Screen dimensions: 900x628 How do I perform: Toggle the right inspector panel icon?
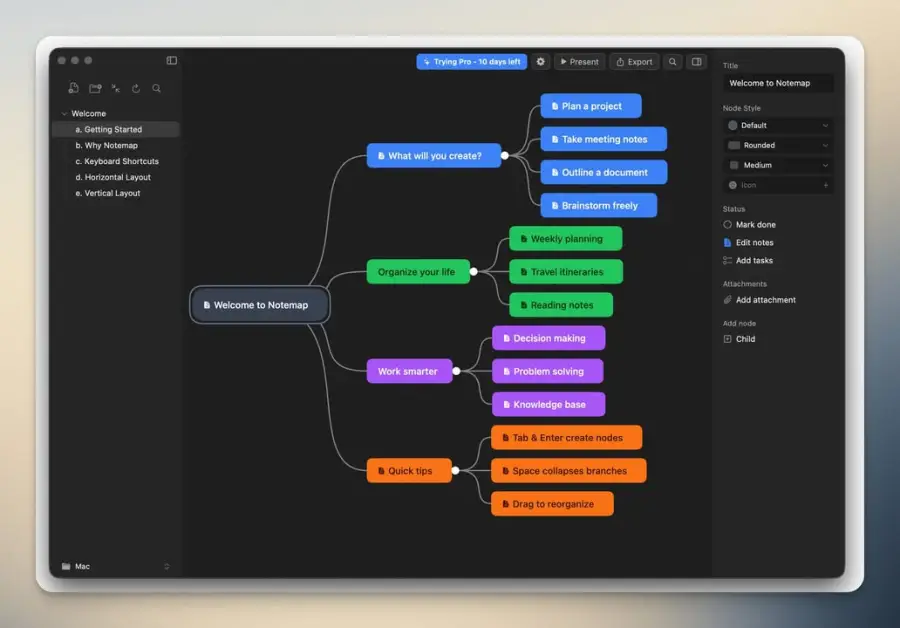(696, 61)
